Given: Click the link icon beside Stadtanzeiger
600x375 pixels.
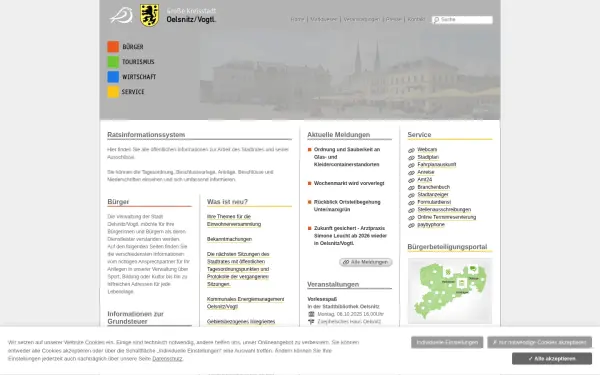Looking at the screenshot, I should click(x=411, y=195).
